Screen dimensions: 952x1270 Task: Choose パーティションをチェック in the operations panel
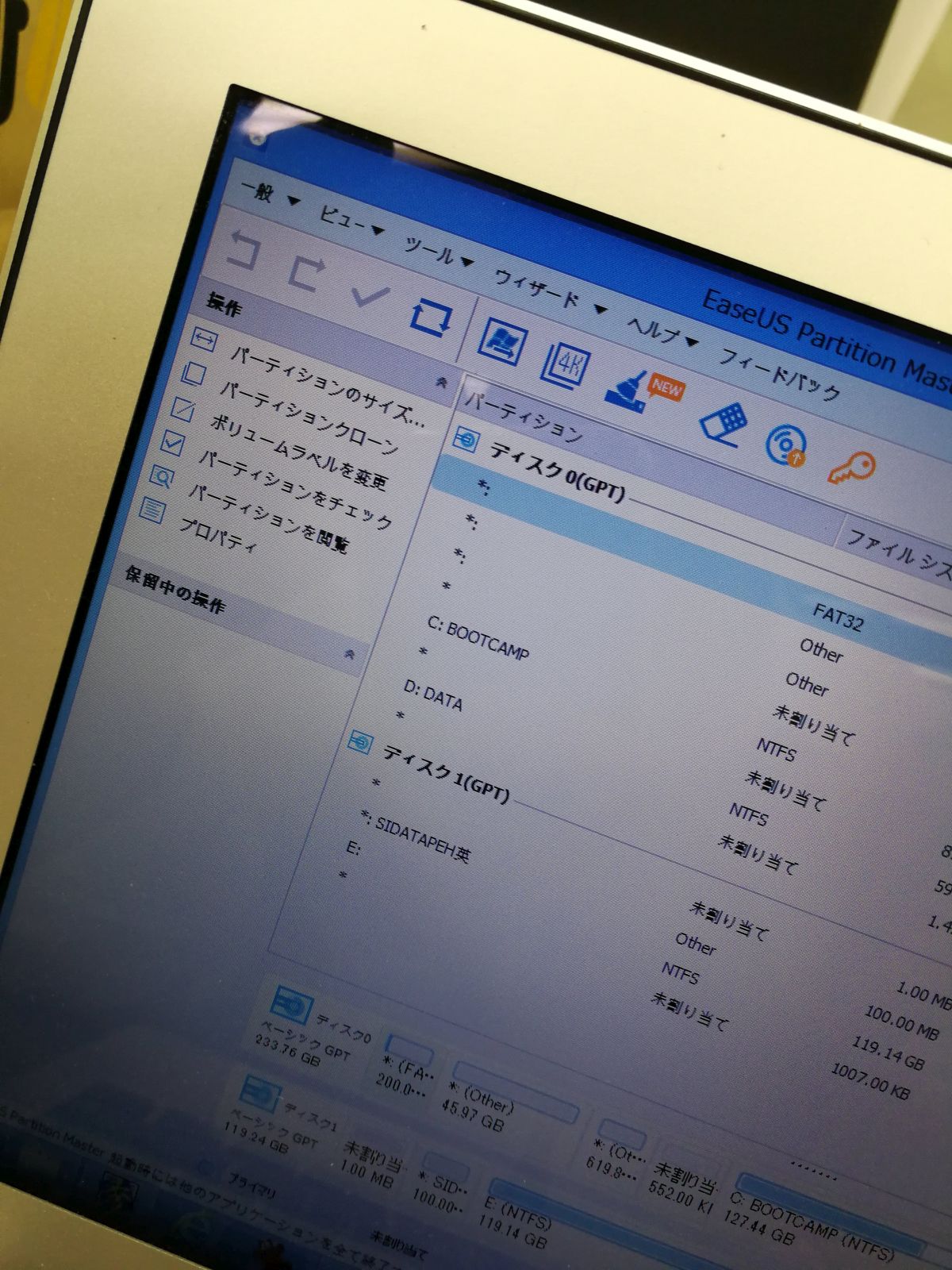click(x=295, y=489)
